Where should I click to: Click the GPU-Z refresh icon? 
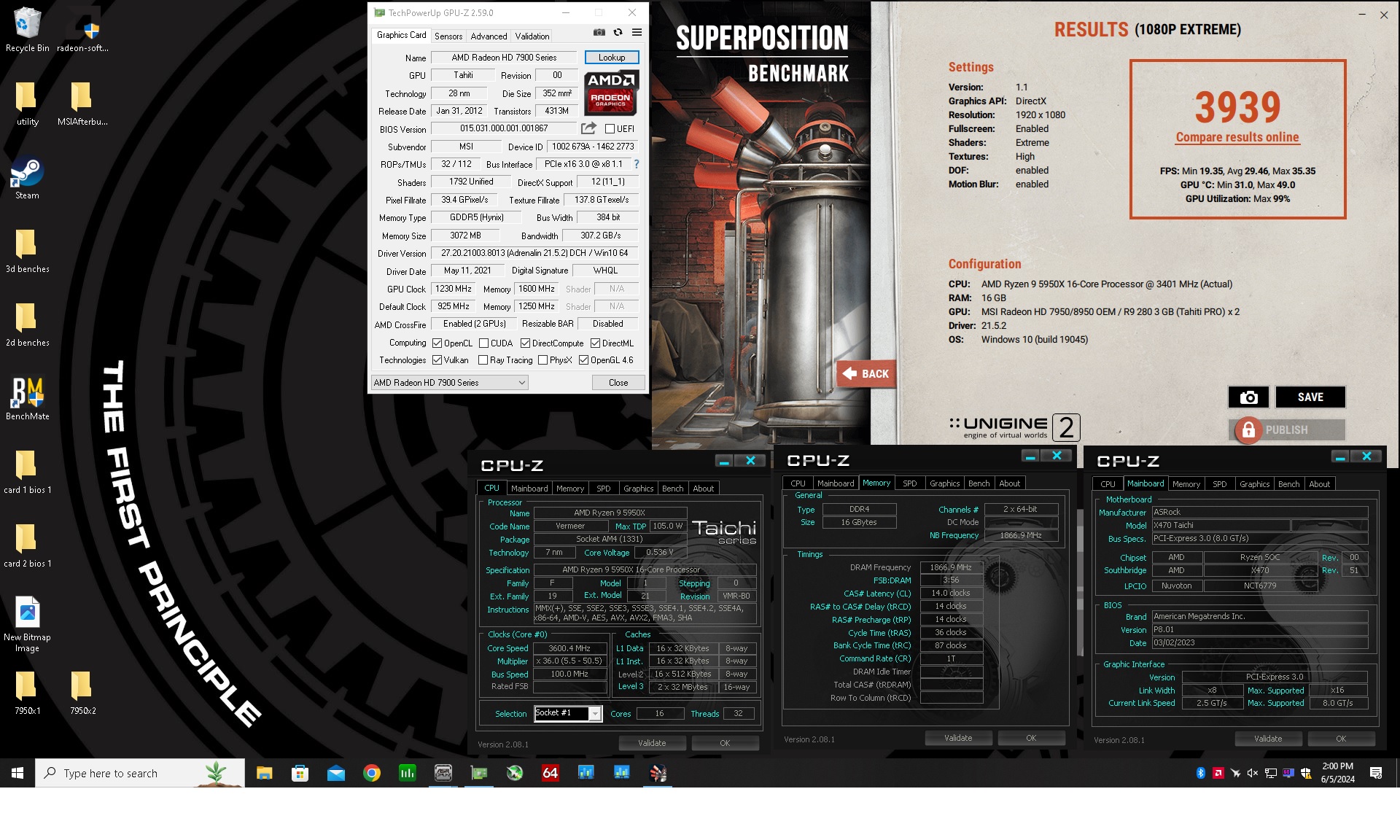point(618,33)
